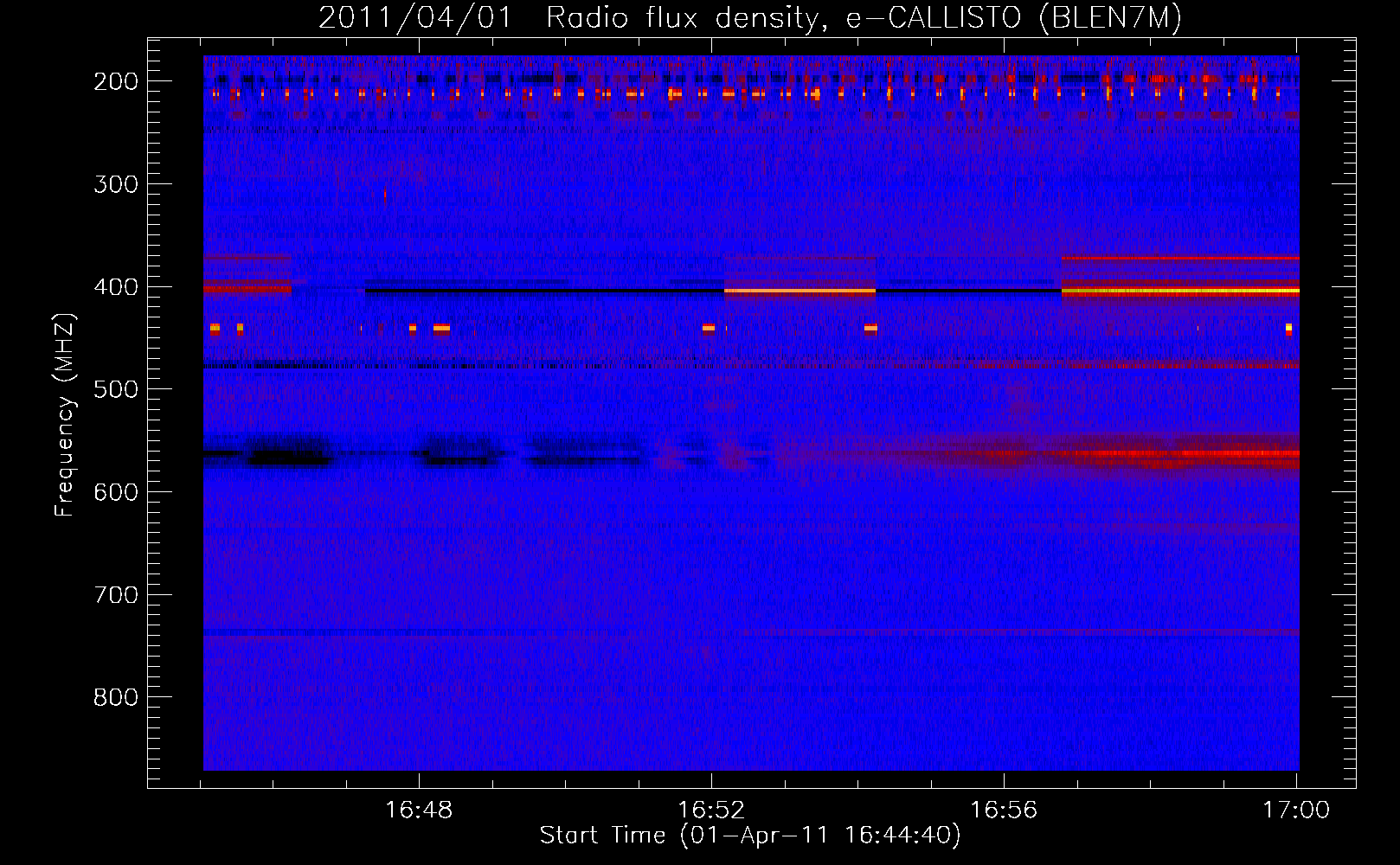Click the 300 frequency tick label

coord(115,184)
